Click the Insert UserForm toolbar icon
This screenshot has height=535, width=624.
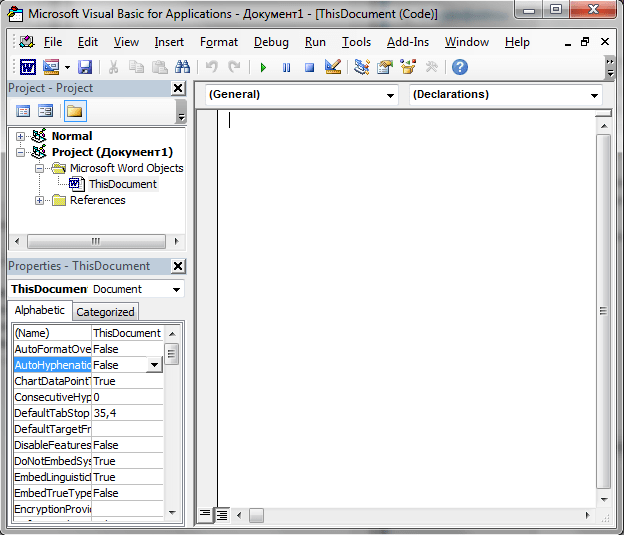tap(51, 67)
